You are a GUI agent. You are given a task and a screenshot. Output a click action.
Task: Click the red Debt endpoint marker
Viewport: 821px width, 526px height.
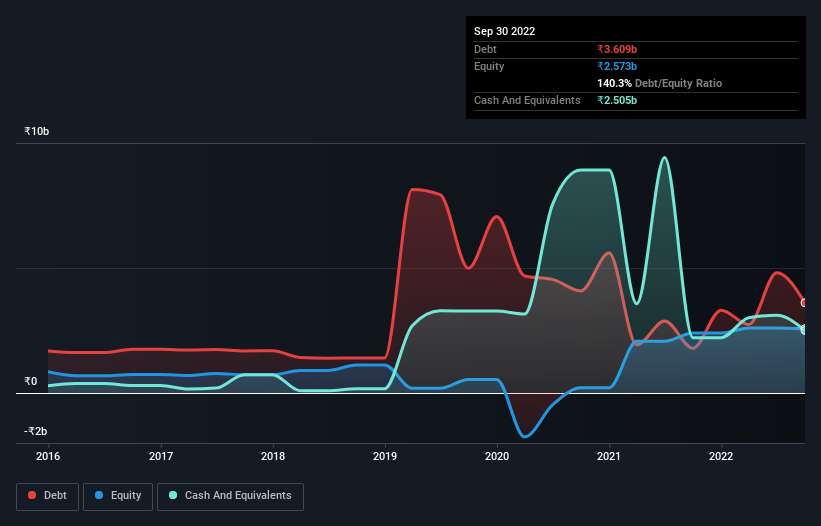point(805,303)
